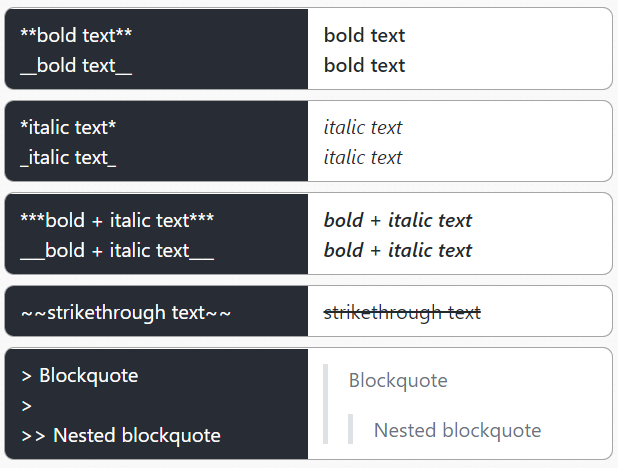Click the ~~strikethrough text~~ code line

126,313
